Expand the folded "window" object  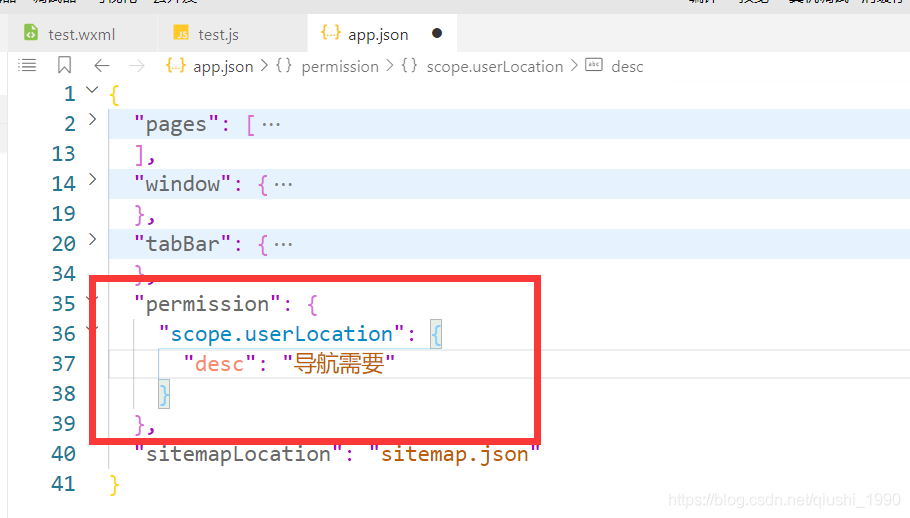coord(93,180)
